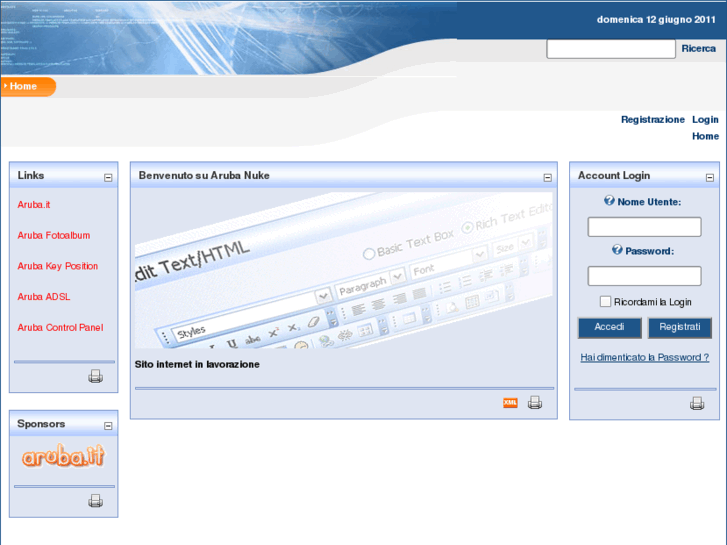This screenshot has height=545, width=727.
Task: Click the Account Login panel title
Action: (614, 175)
